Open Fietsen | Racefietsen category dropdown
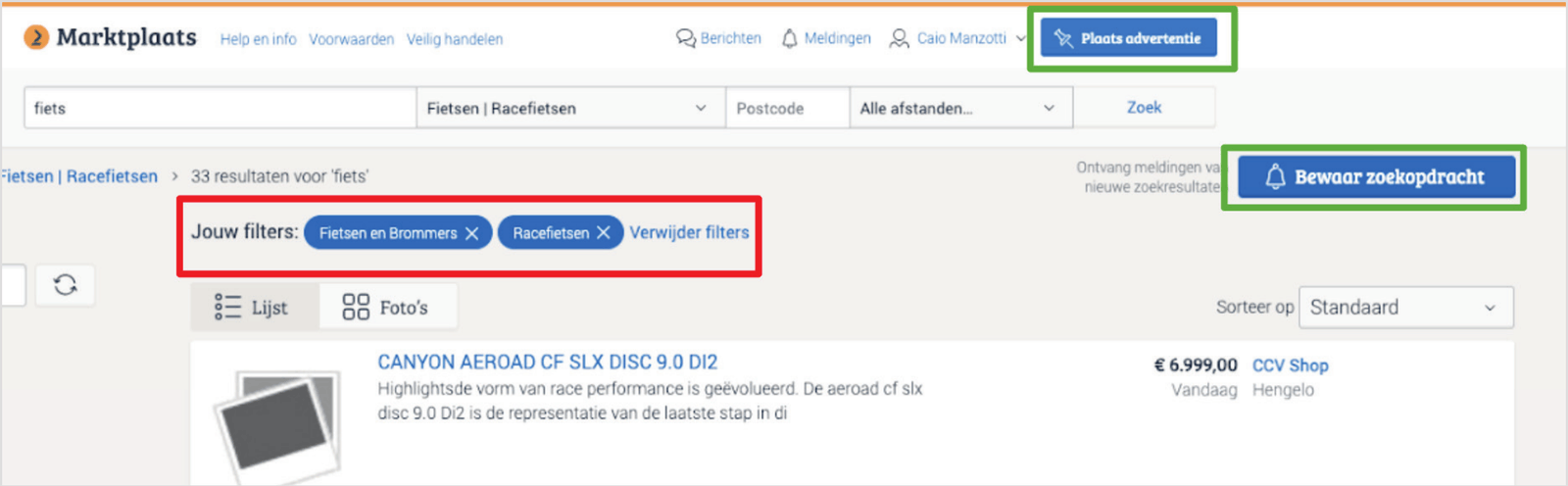The height and width of the screenshot is (486, 1568). click(x=570, y=108)
